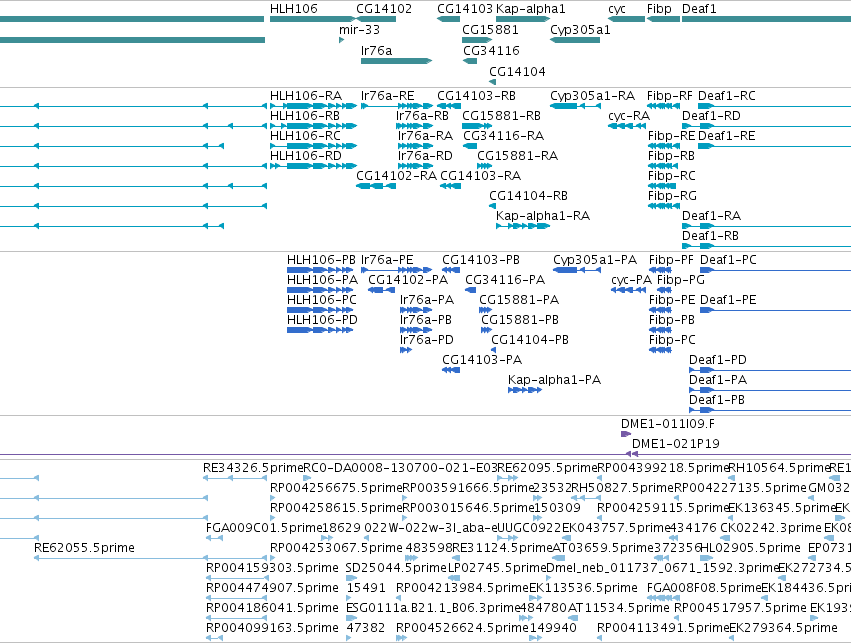This screenshot has height=643, width=851.
Task: Click the Fibp-PG protein glyph
Action: 664,290
